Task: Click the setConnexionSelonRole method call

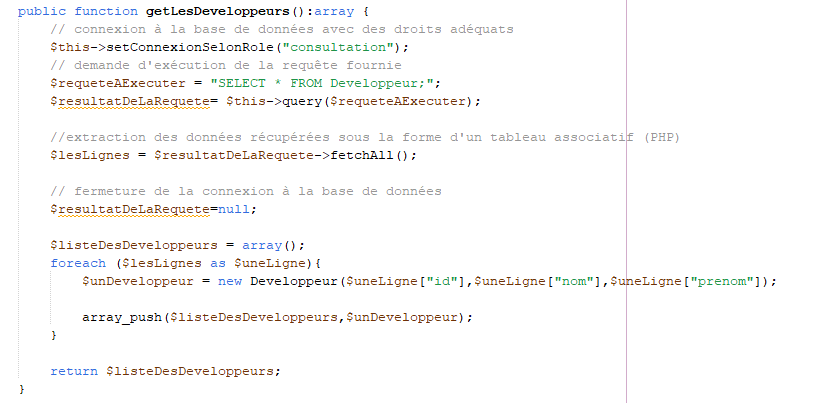Action: [x=190, y=47]
